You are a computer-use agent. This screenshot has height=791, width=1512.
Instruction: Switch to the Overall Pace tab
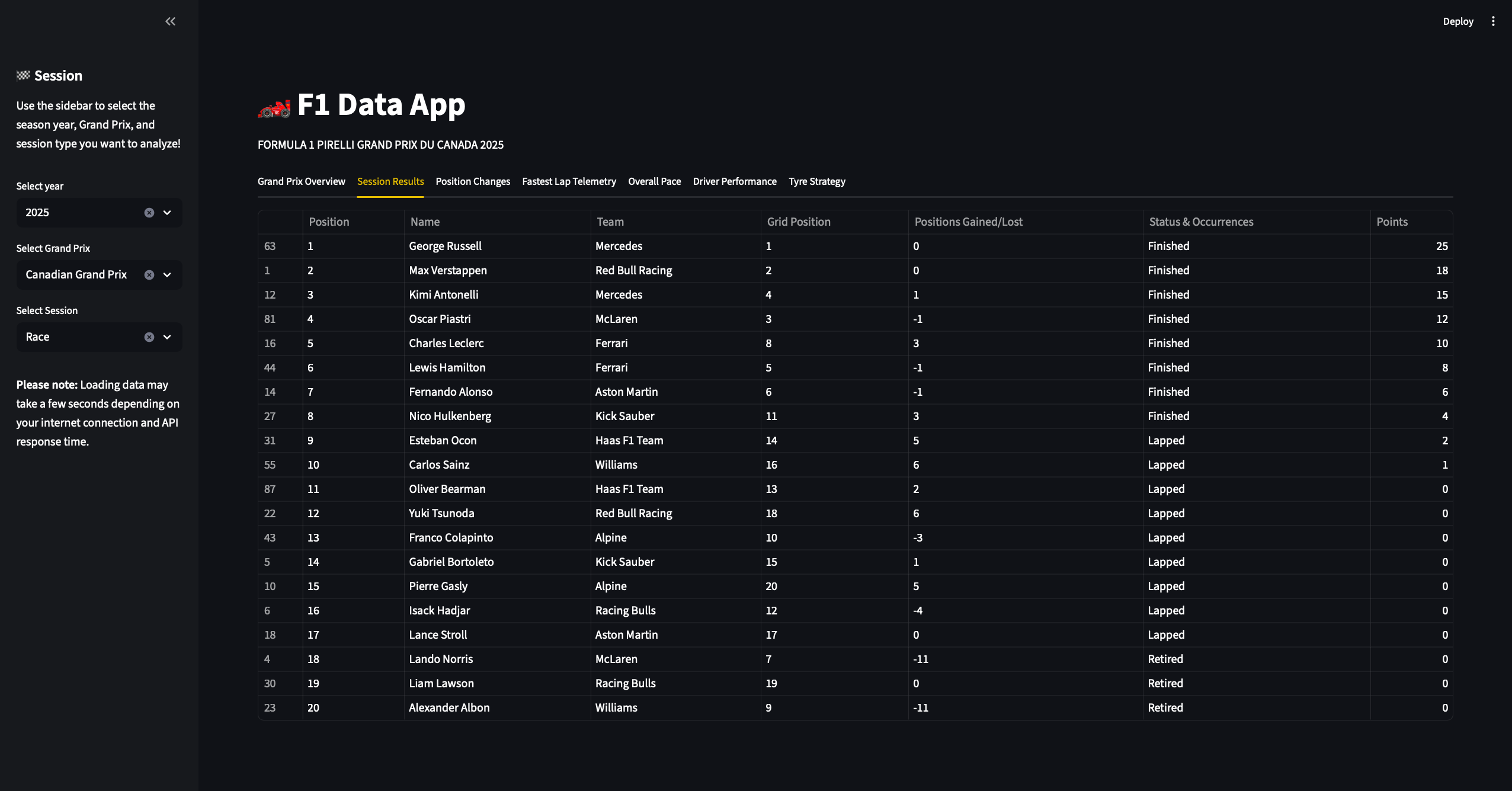tap(654, 181)
